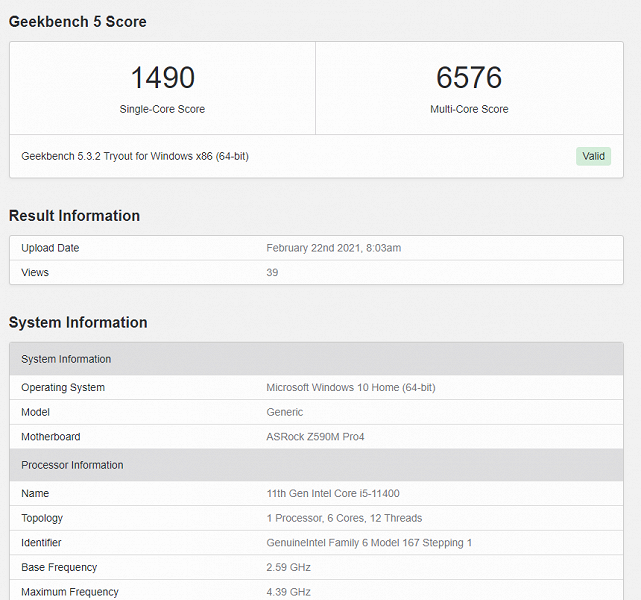The image size is (641, 600).
Task: Select the February 22nd 2021 upload date value
Action: (x=333, y=248)
